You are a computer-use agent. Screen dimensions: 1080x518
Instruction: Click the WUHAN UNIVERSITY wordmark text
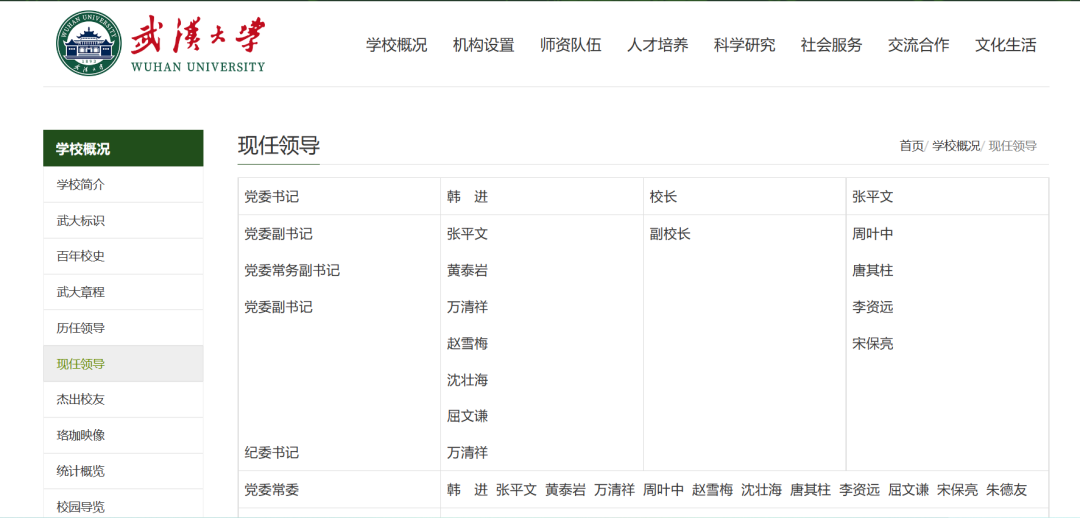(x=197, y=68)
